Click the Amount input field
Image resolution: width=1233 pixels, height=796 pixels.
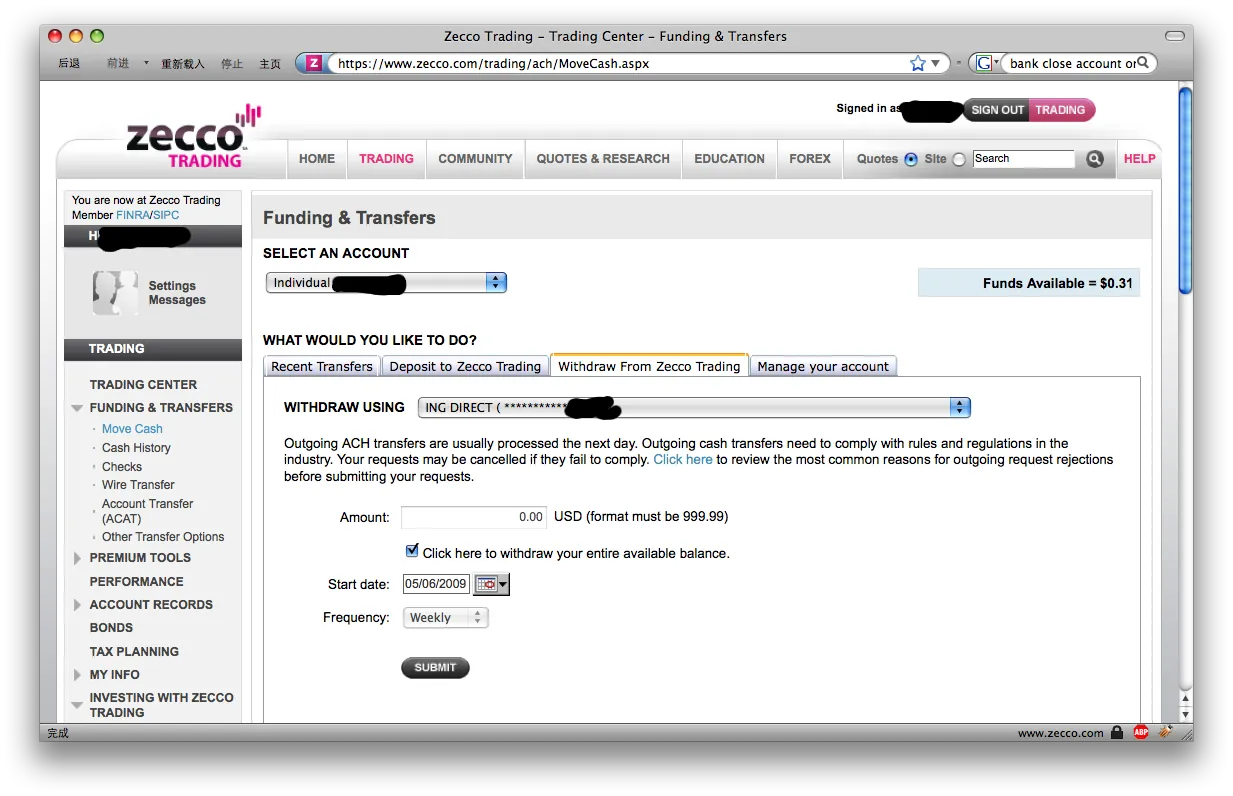click(474, 517)
